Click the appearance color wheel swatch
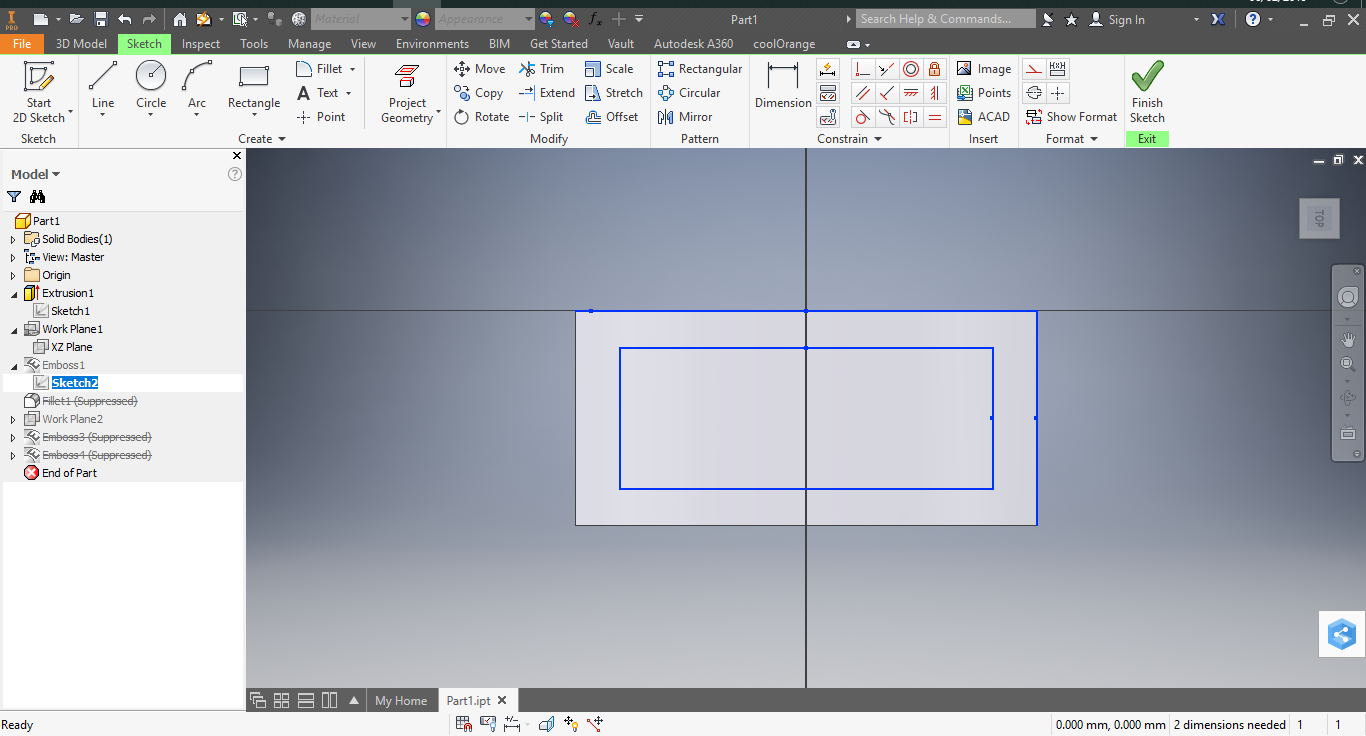Screen dimensions: 1366x736 coord(423,19)
